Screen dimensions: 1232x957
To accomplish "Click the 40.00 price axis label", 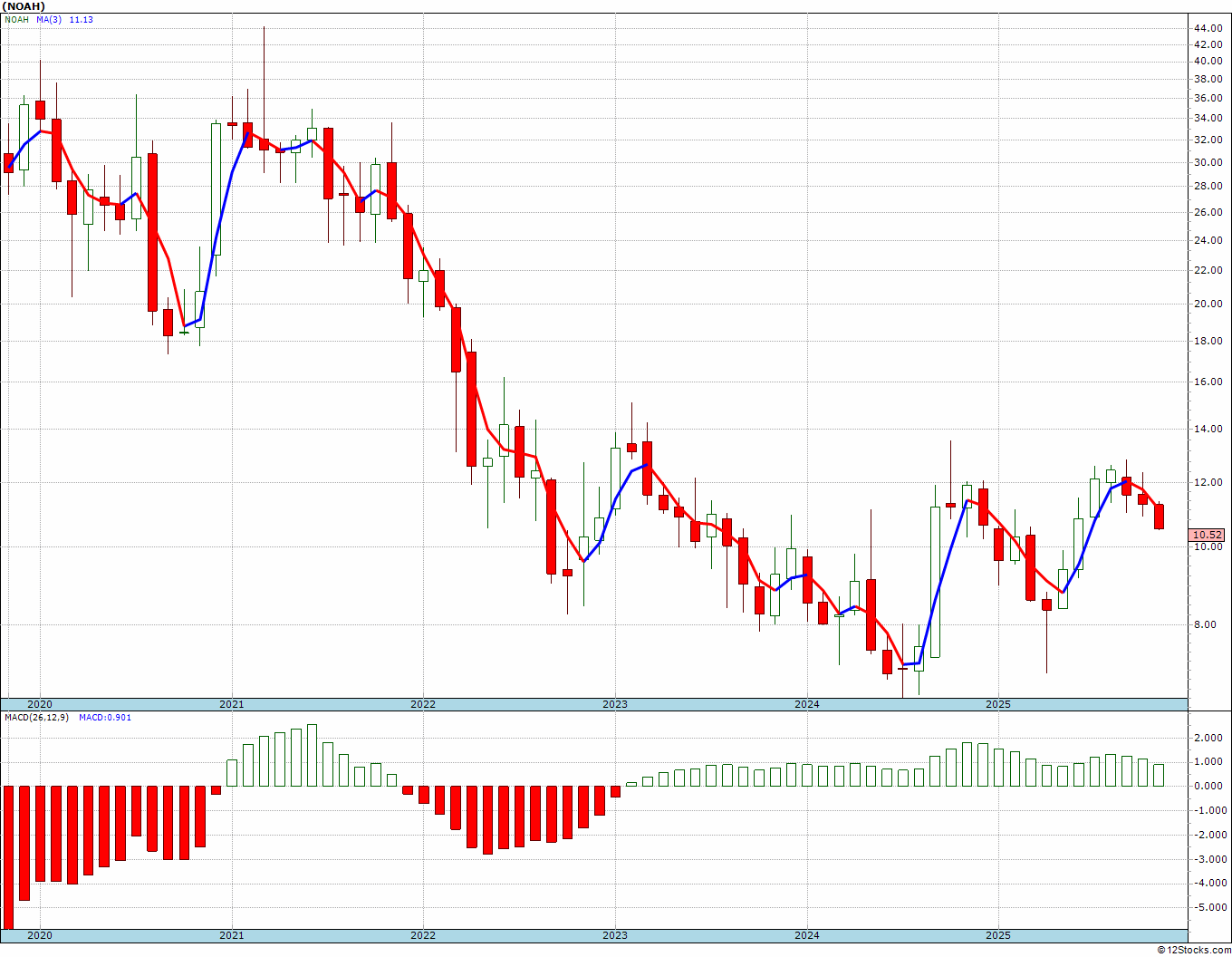I will point(1208,62).
